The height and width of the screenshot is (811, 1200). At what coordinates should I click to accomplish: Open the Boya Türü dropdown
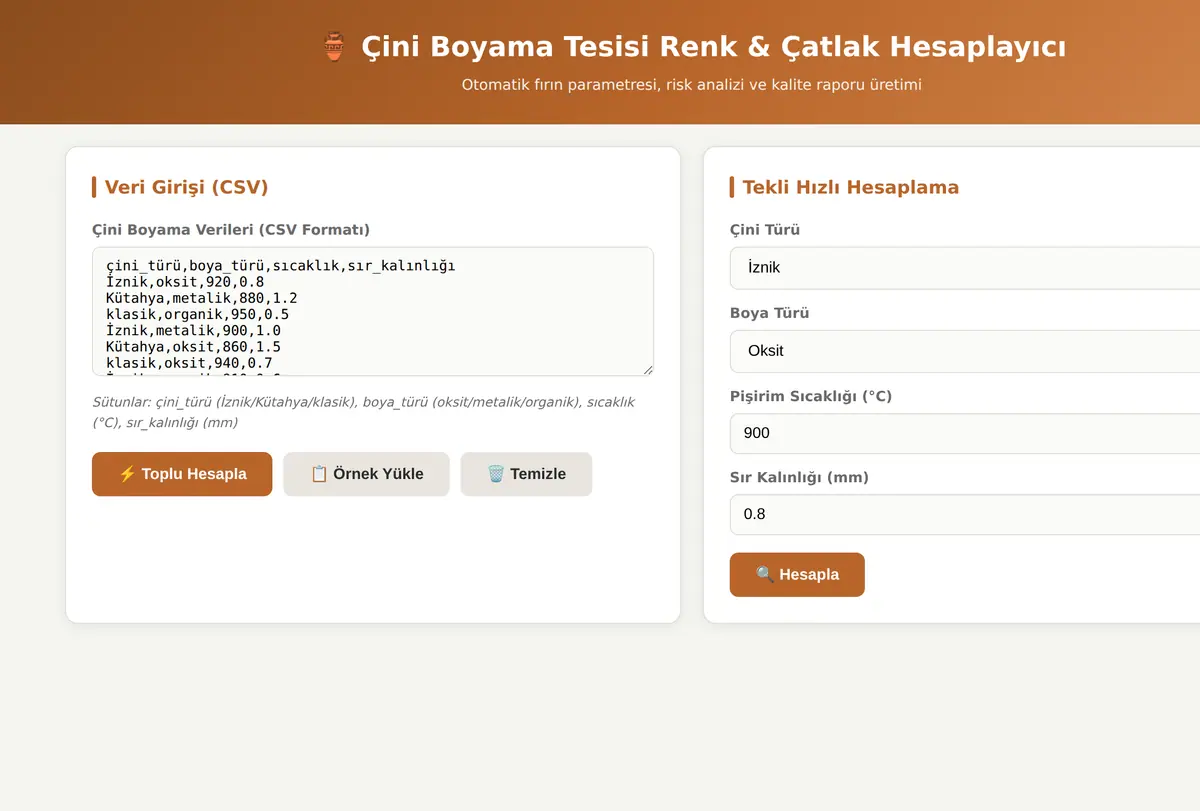coord(965,351)
